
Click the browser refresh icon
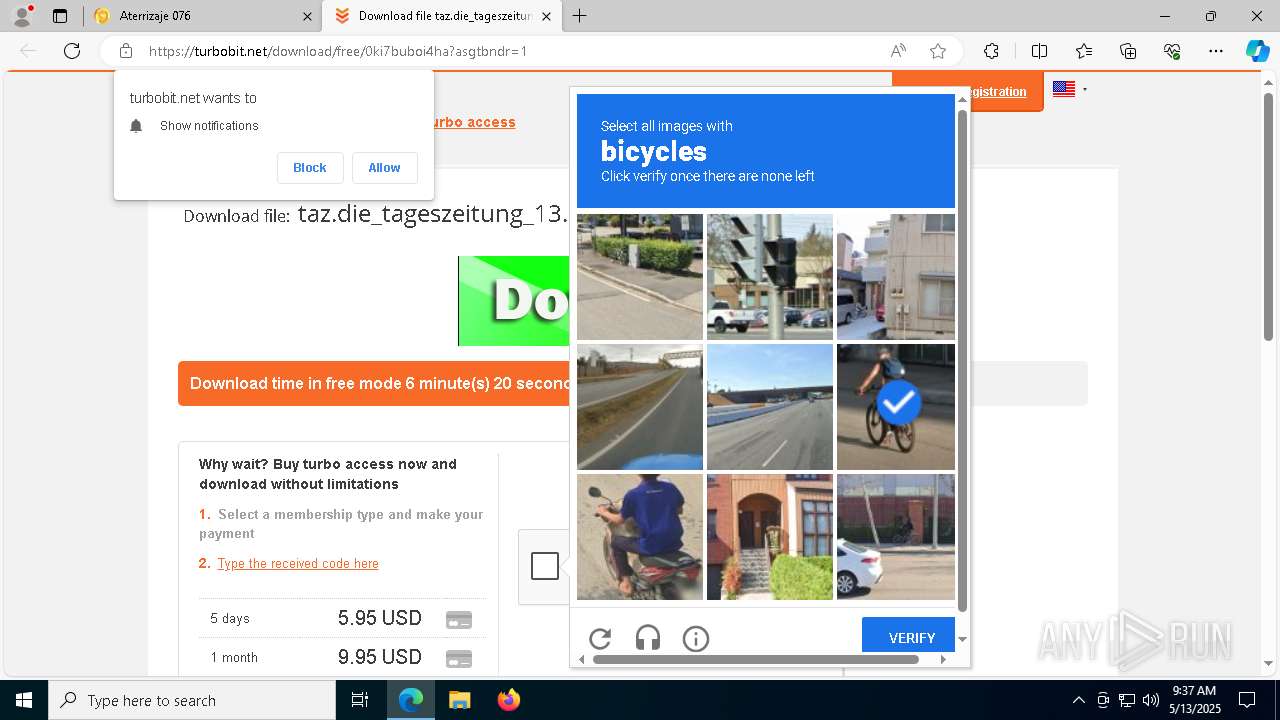click(72, 51)
